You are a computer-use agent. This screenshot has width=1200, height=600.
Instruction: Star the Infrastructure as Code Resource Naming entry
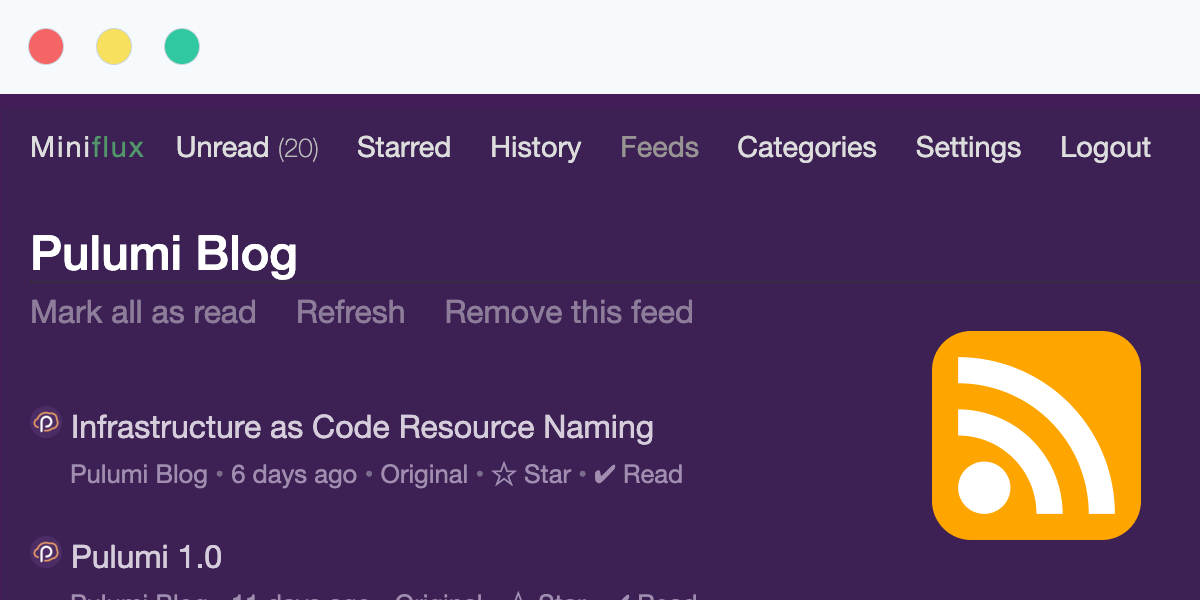[x=531, y=474]
